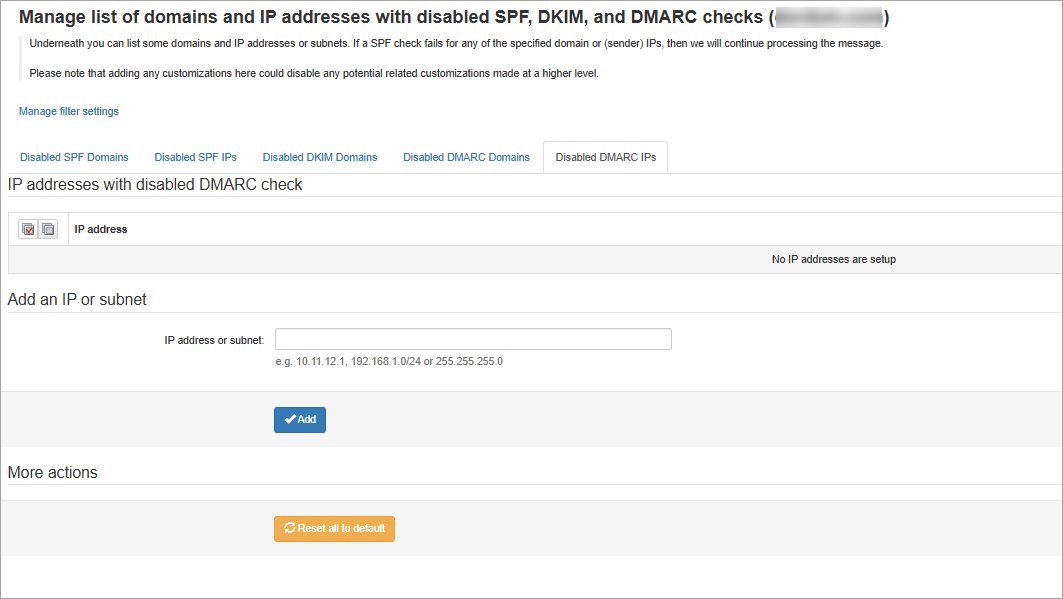
Task: Click the refresh icon on Reset button
Action: (x=290, y=528)
